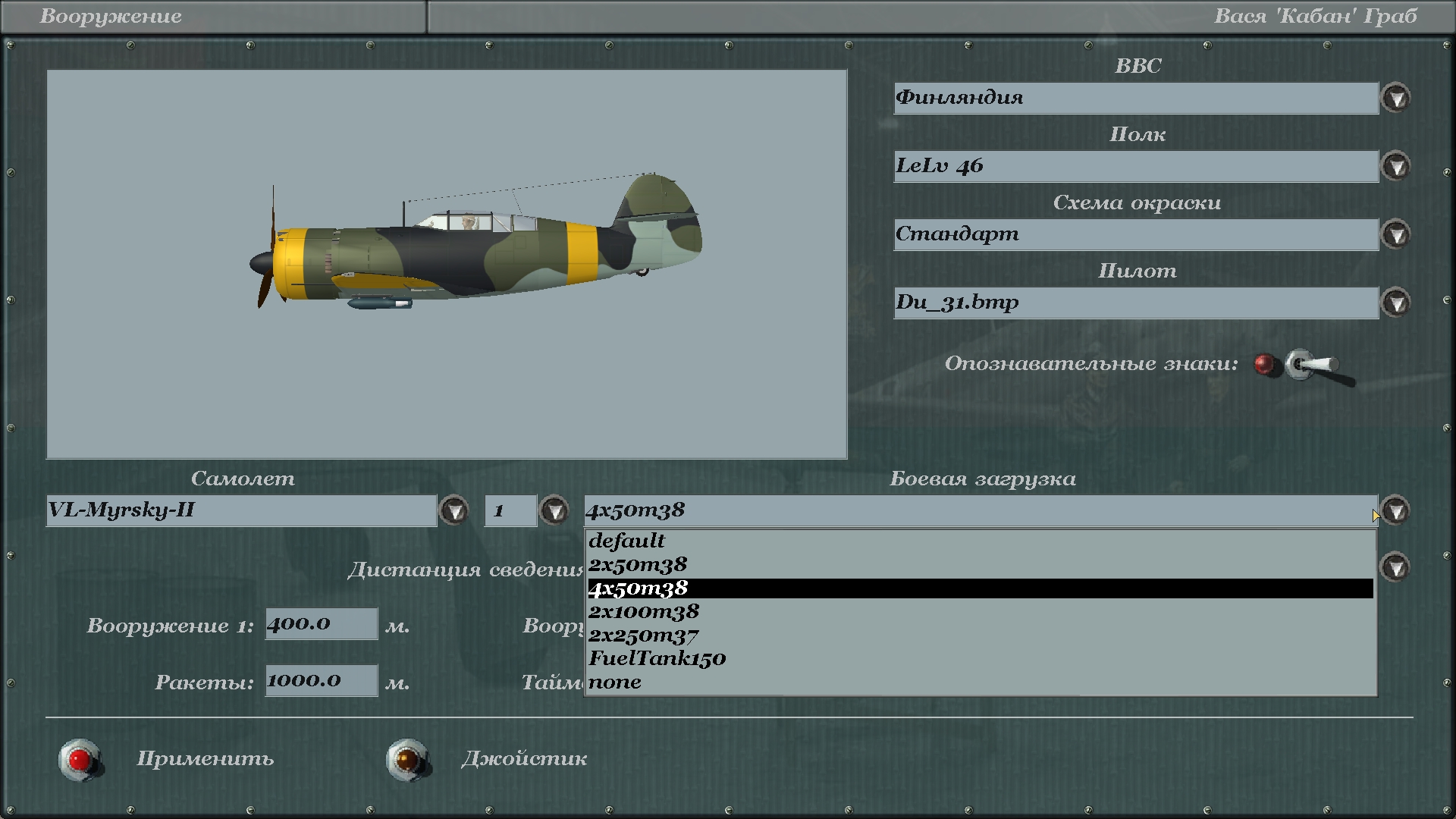Pick the none loadout entry
This screenshot has height=819, width=1456.
click(615, 682)
